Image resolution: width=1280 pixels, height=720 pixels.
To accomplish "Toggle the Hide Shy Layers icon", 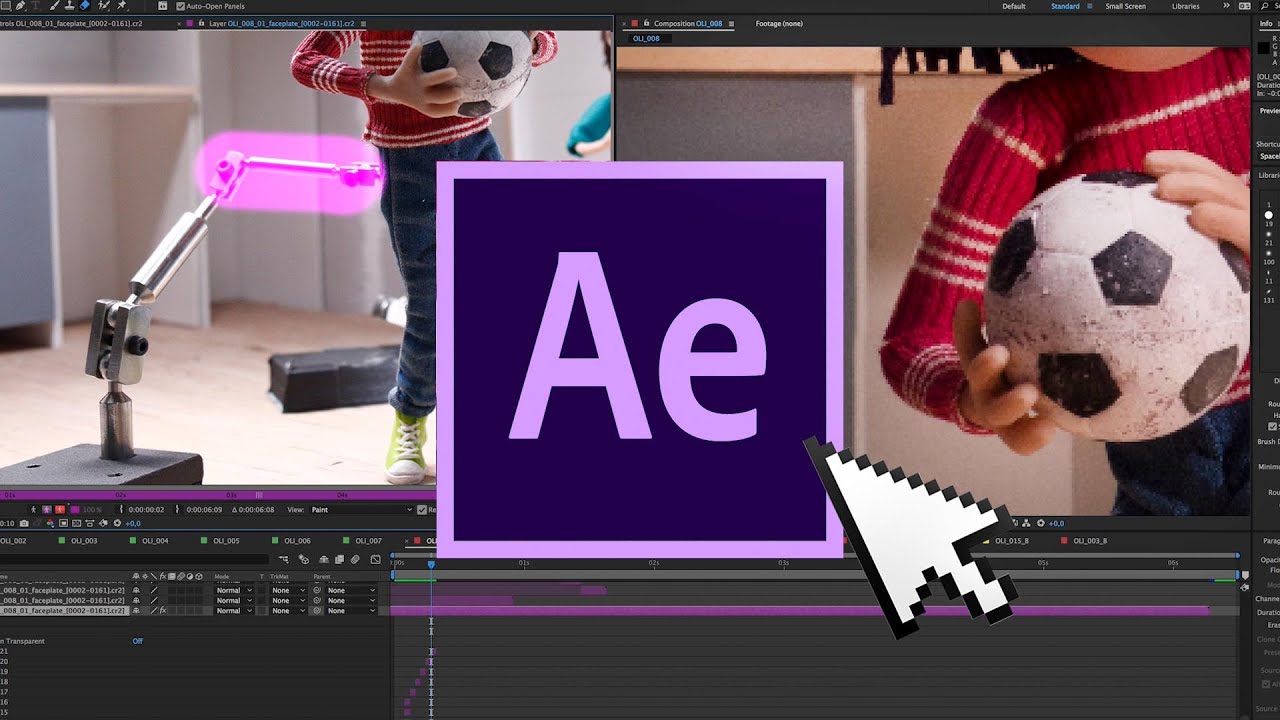I will click(x=323, y=559).
